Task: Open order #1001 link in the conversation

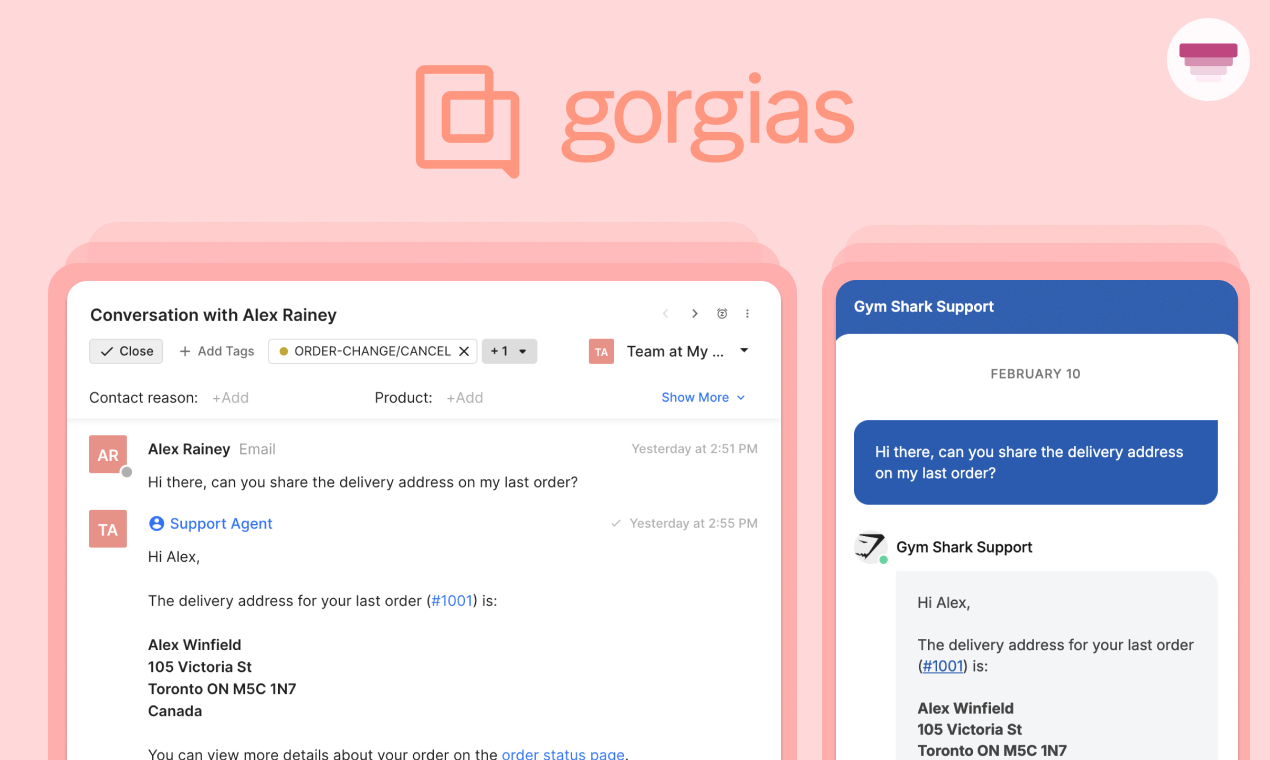Action: point(452,601)
